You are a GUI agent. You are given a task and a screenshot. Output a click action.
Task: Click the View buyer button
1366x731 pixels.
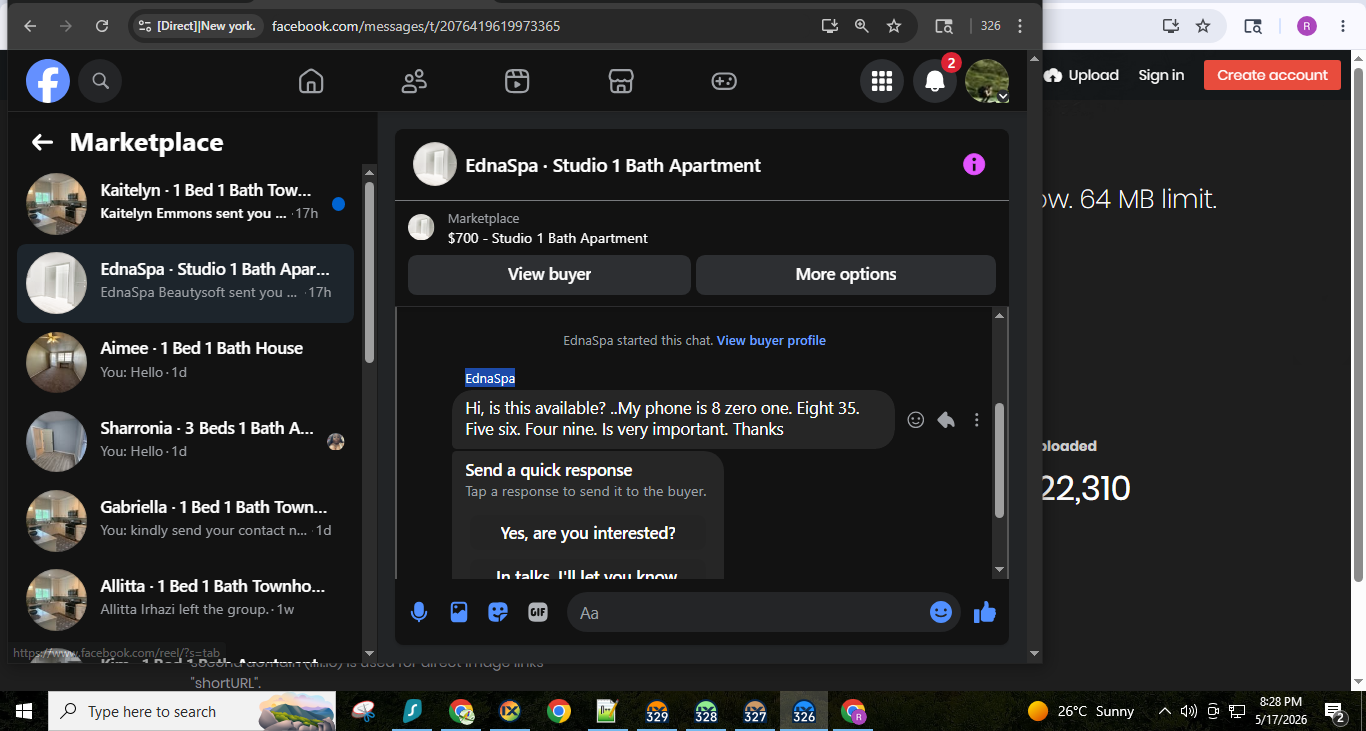coord(549,274)
